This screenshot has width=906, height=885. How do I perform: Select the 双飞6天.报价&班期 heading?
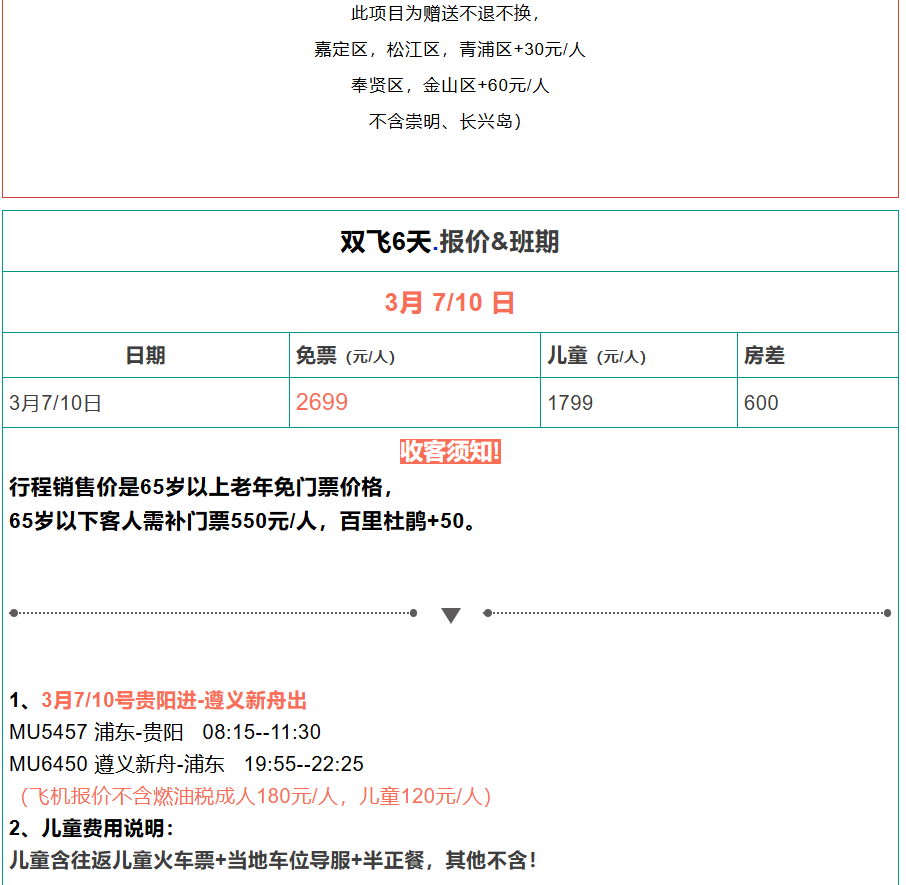point(450,242)
